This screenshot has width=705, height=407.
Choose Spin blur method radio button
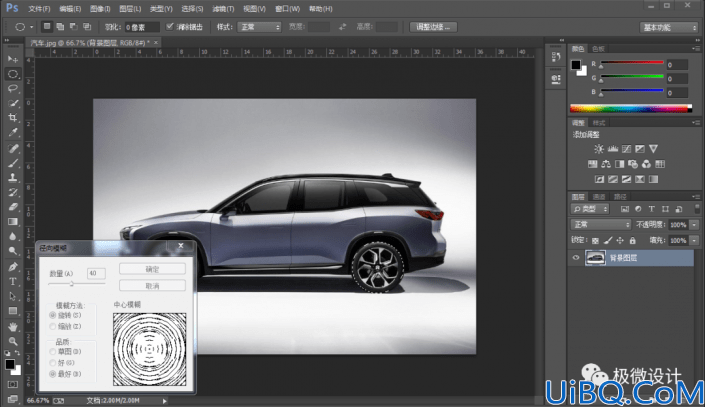point(53,315)
